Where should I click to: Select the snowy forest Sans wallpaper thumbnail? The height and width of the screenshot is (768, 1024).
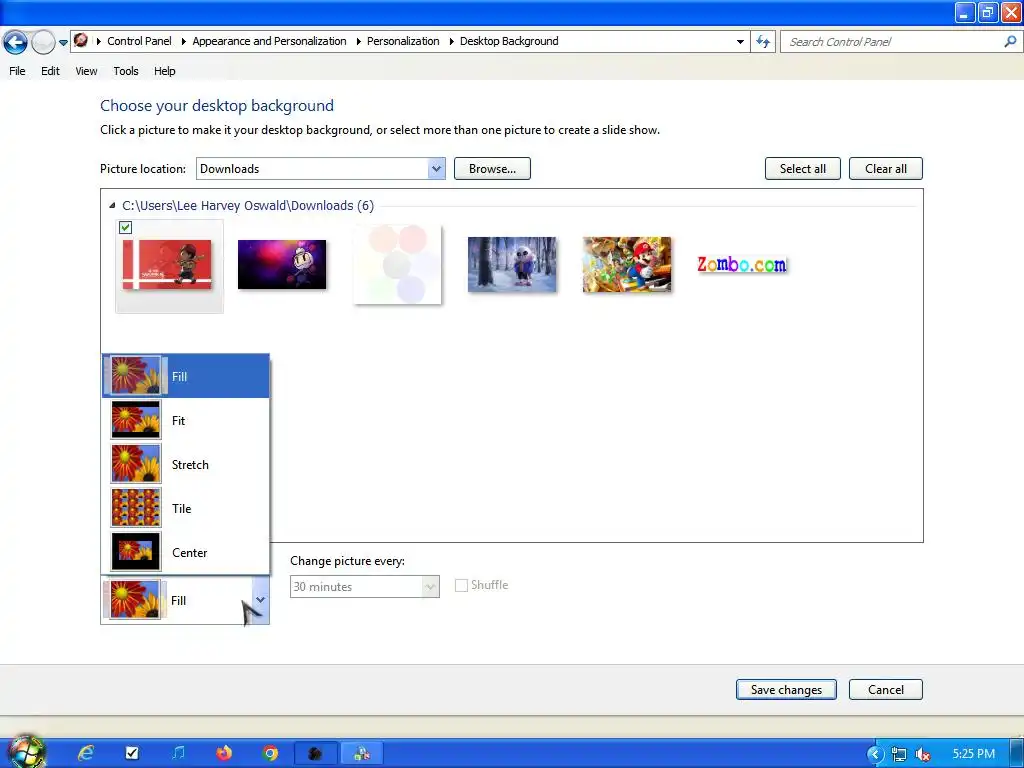[x=512, y=264]
